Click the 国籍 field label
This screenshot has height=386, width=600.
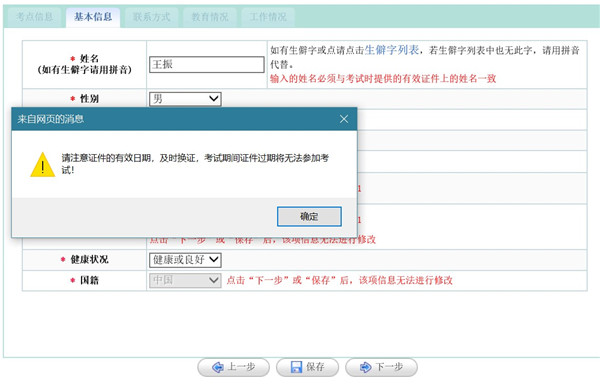click(x=89, y=280)
